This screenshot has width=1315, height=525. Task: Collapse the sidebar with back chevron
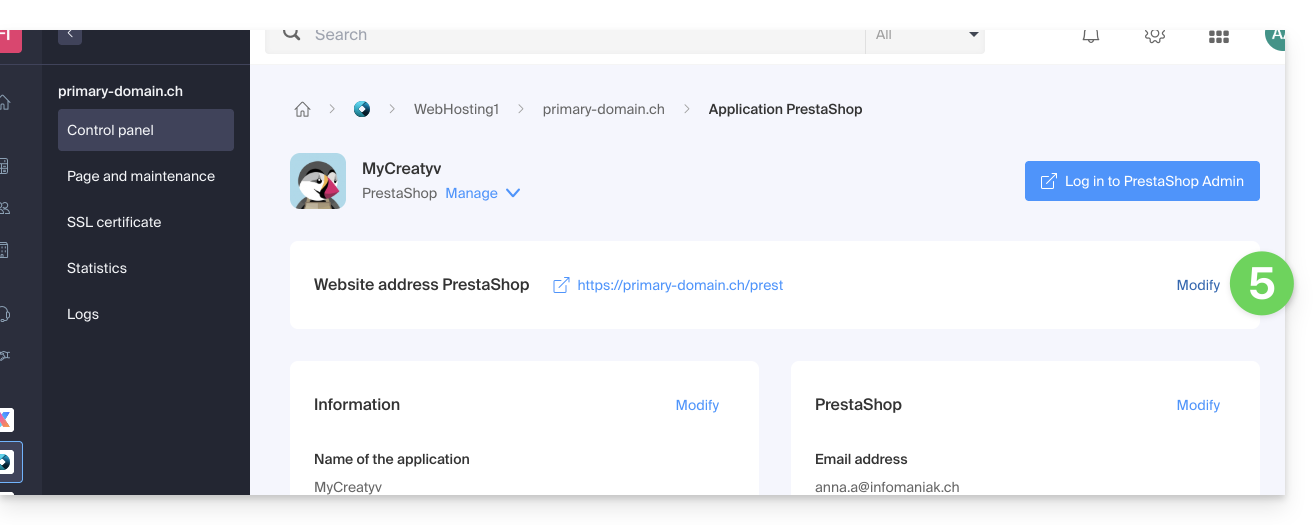pos(70,35)
